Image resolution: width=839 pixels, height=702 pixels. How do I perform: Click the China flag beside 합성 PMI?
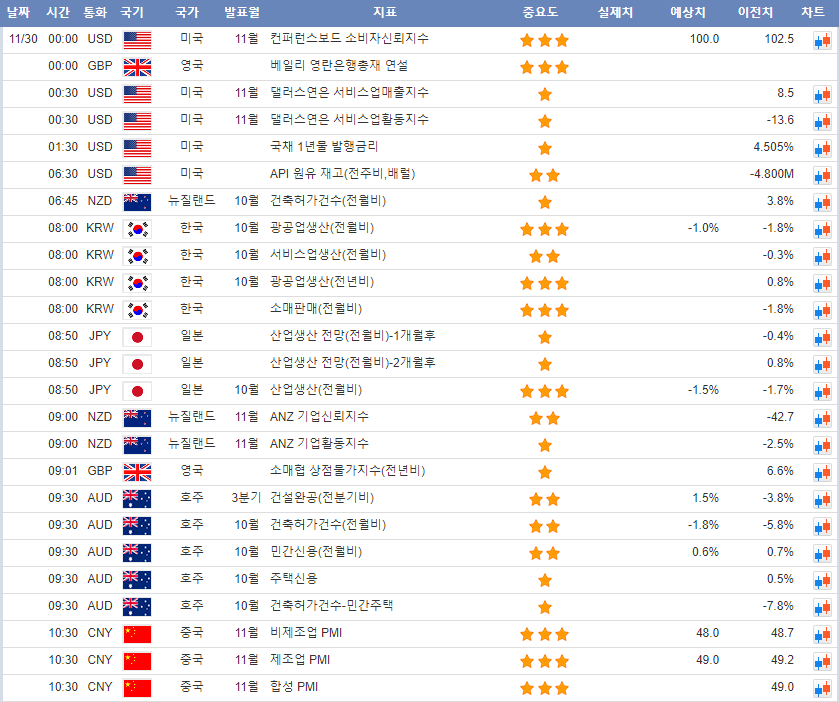pyautogui.click(x=136, y=687)
